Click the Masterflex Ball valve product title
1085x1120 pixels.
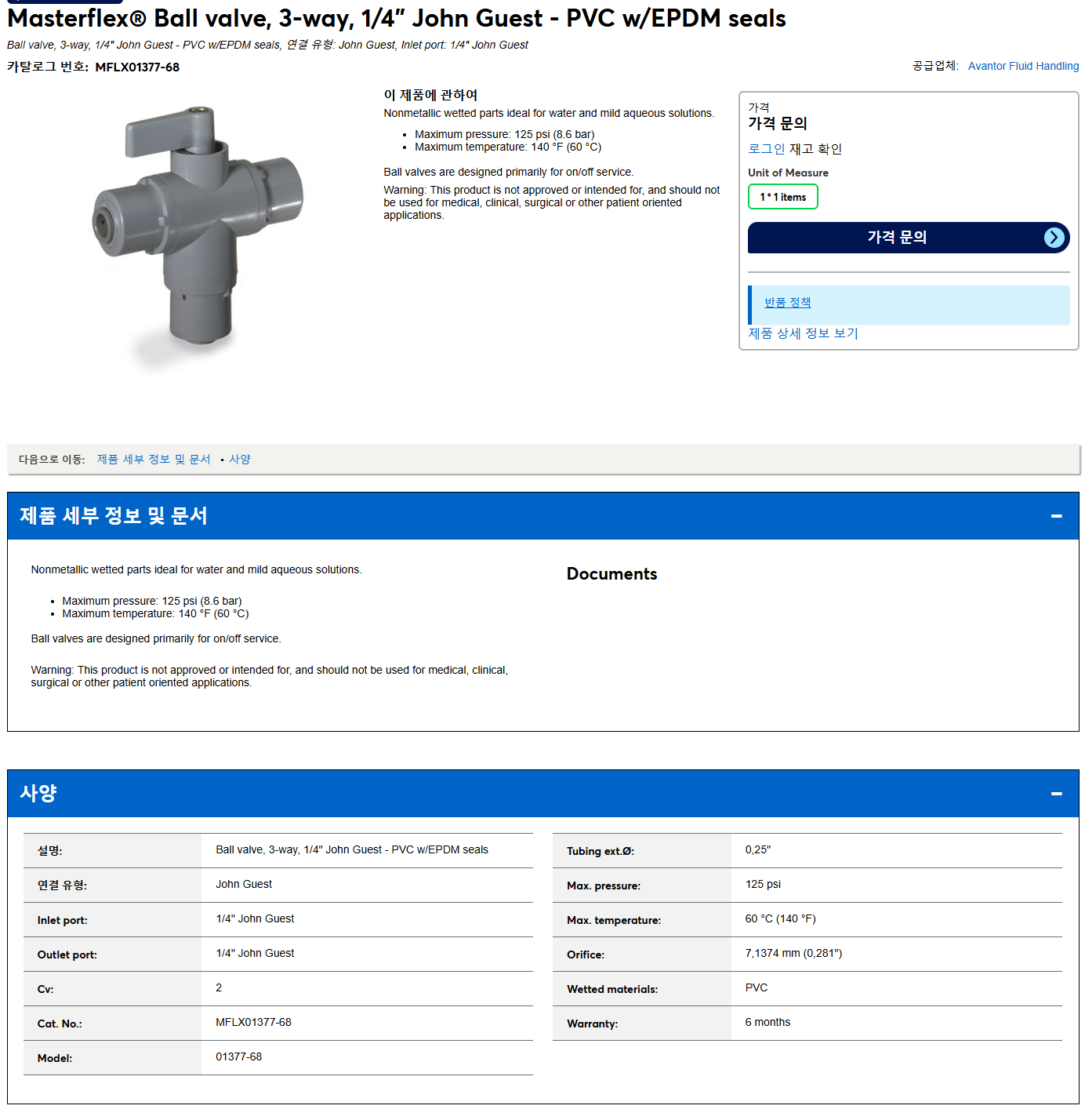(x=397, y=18)
